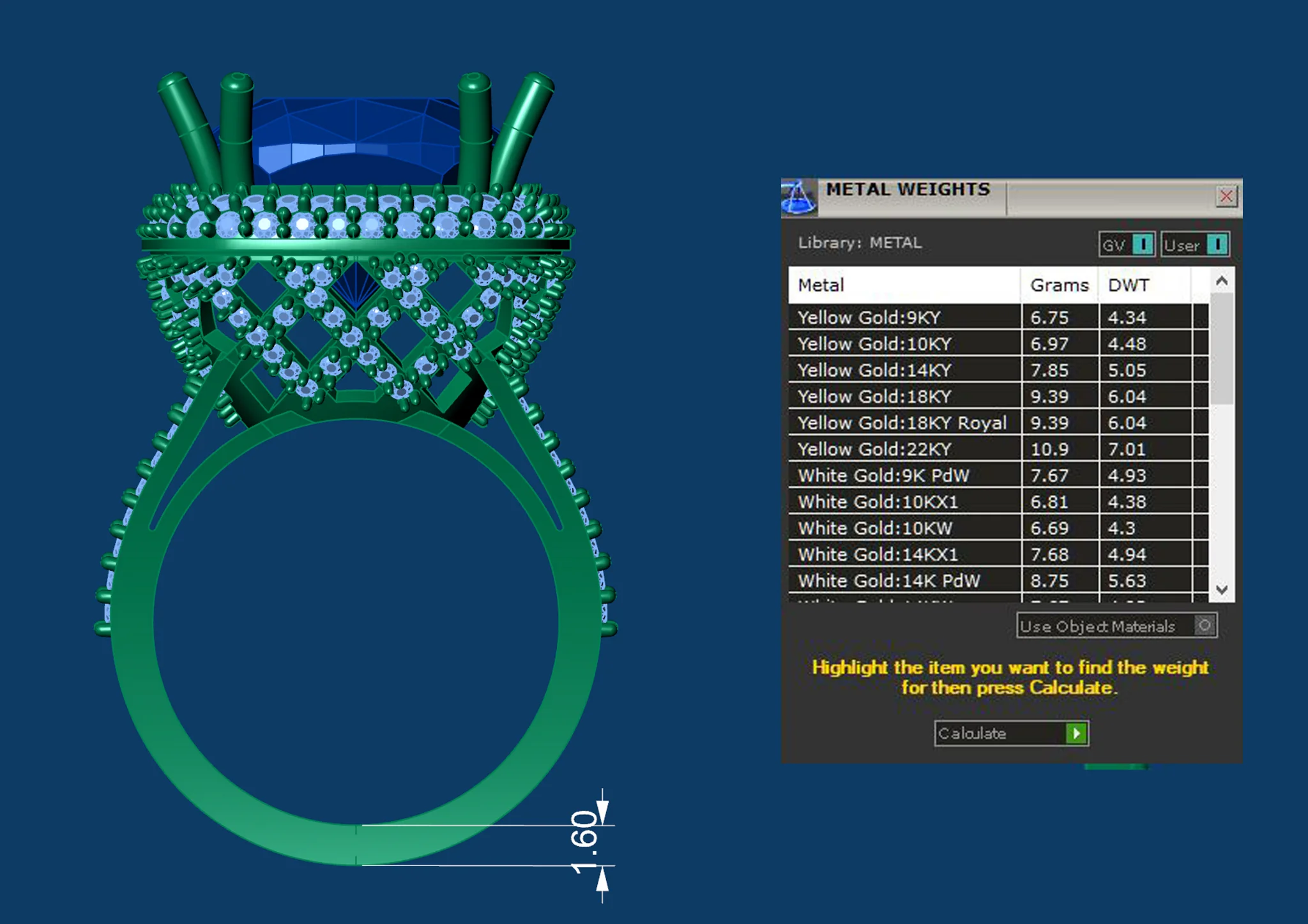Select the White Gold:14KX1 row

(998, 554)
